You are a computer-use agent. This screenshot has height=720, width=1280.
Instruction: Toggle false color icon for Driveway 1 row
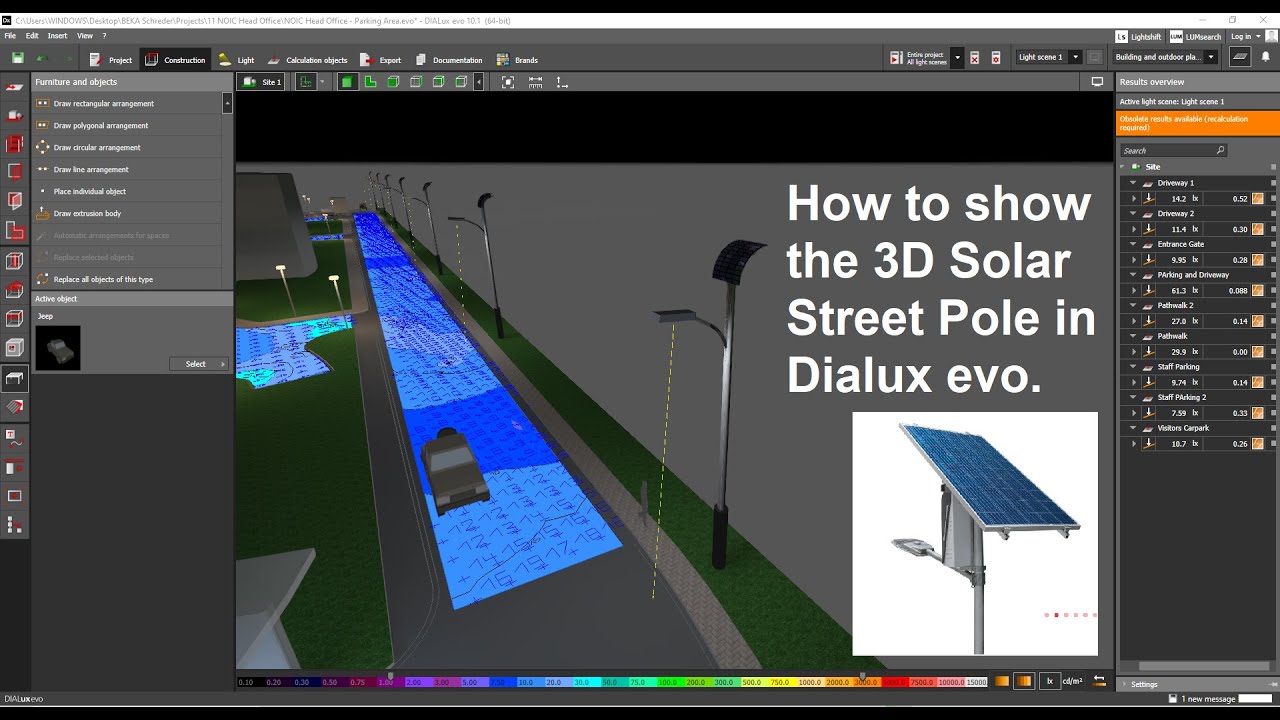[x=1258, y=199]
